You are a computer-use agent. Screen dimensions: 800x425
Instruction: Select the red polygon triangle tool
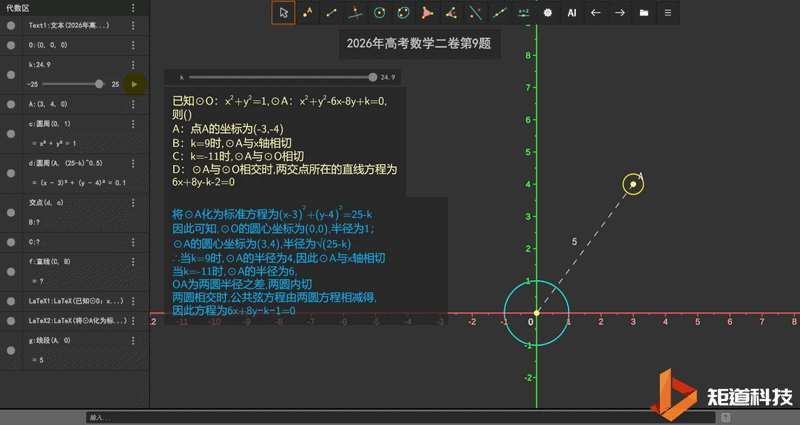pyautogui.click(x=427, y=13)
